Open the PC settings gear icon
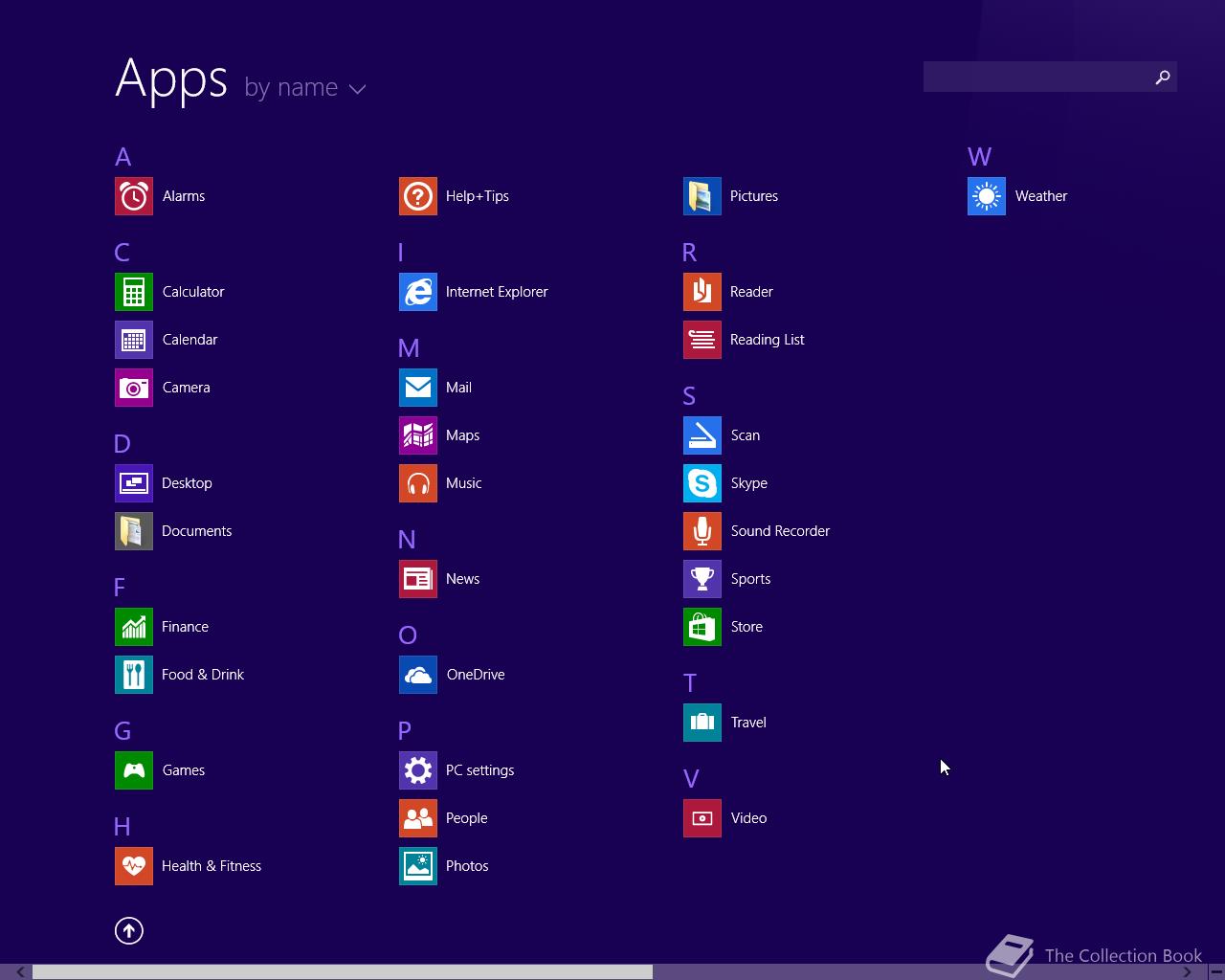This screenshot has width=1225, height=980. [418, 770]
